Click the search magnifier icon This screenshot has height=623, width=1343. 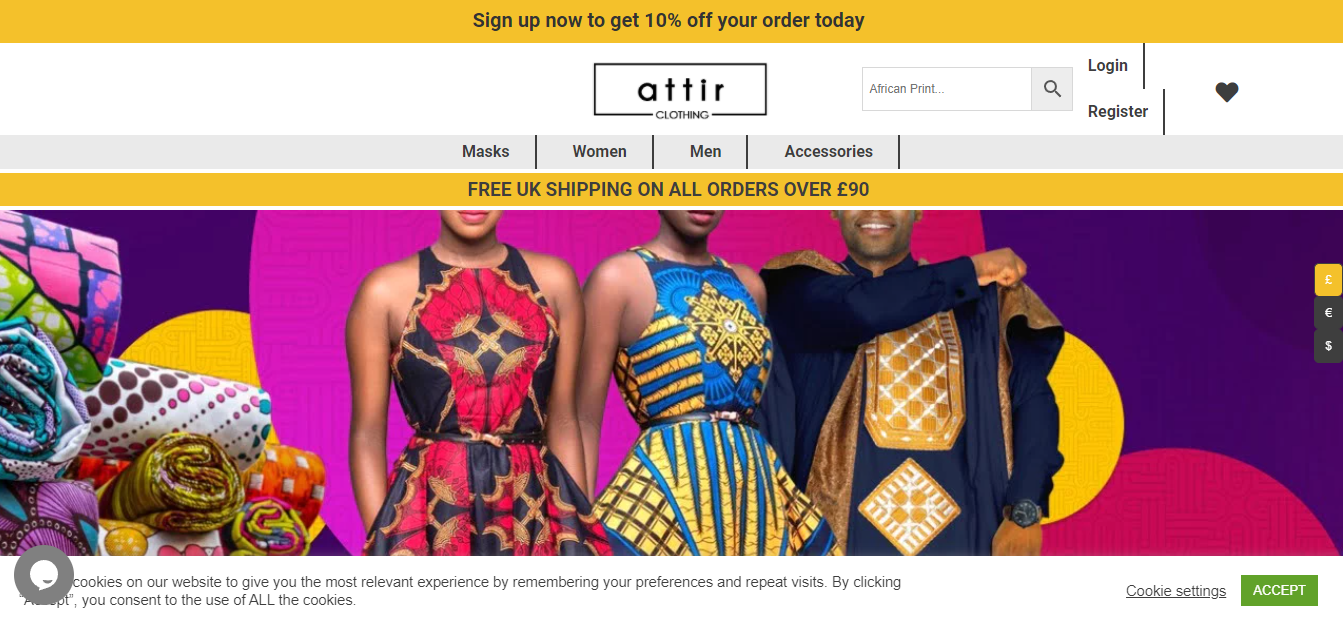point(1052,89)
